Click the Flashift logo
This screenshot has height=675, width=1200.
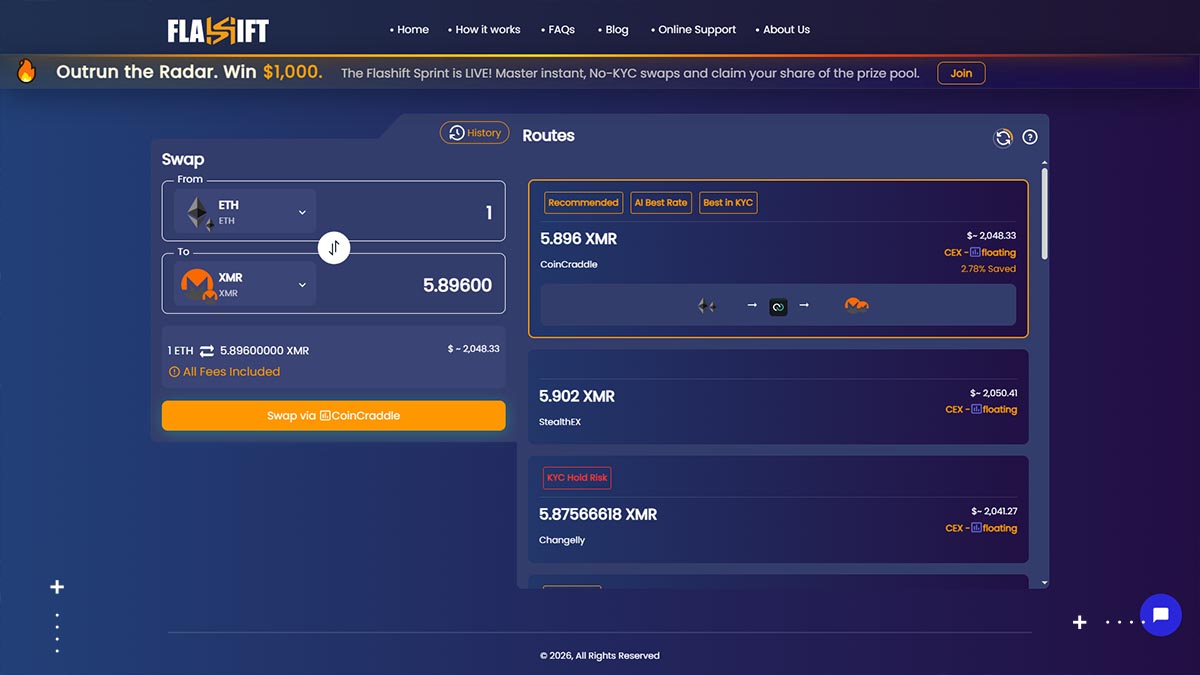[x=218, y=31]
